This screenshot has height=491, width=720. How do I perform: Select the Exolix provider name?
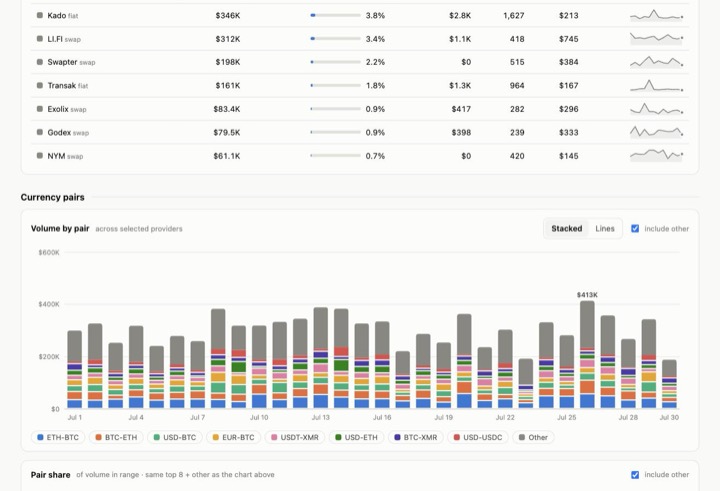(58, 109)
